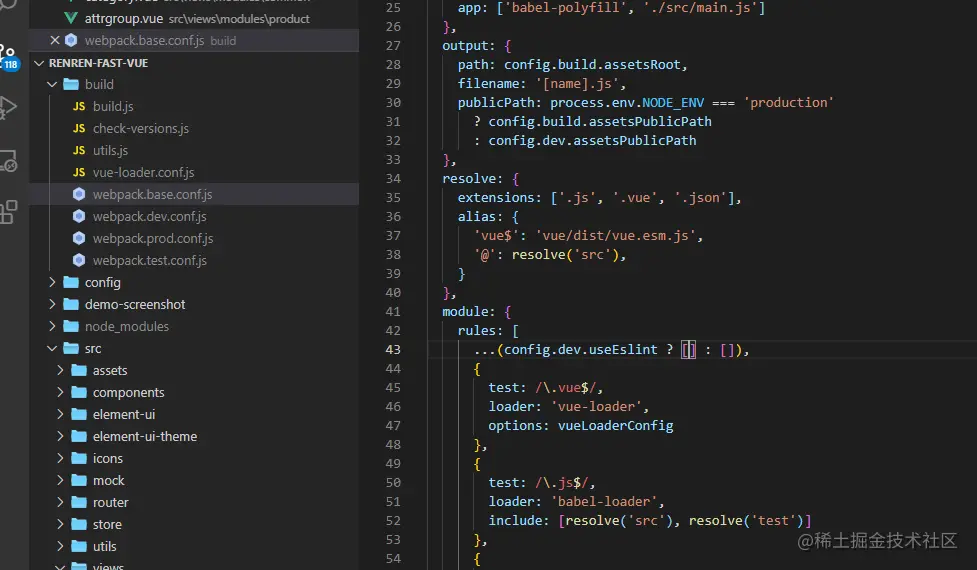Open build.js file

pos(113,107)
